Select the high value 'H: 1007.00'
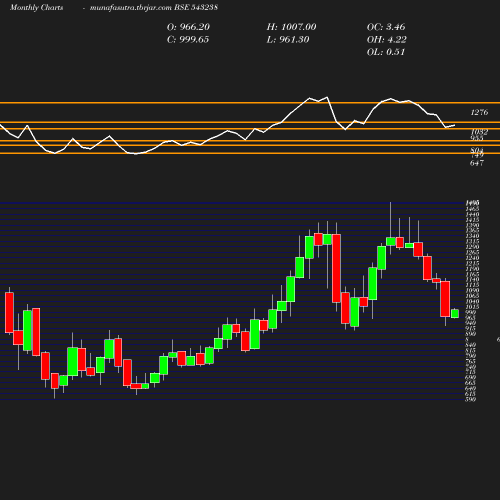500x500 pixels. coord(291,27)
